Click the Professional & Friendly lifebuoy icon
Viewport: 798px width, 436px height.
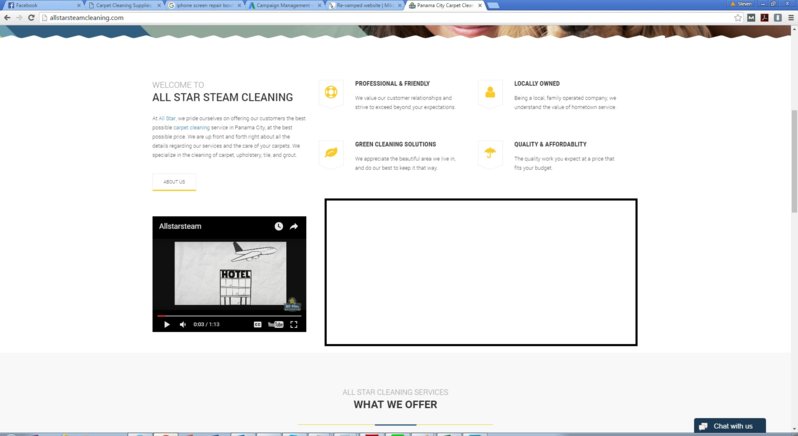[x=331, y=93]
